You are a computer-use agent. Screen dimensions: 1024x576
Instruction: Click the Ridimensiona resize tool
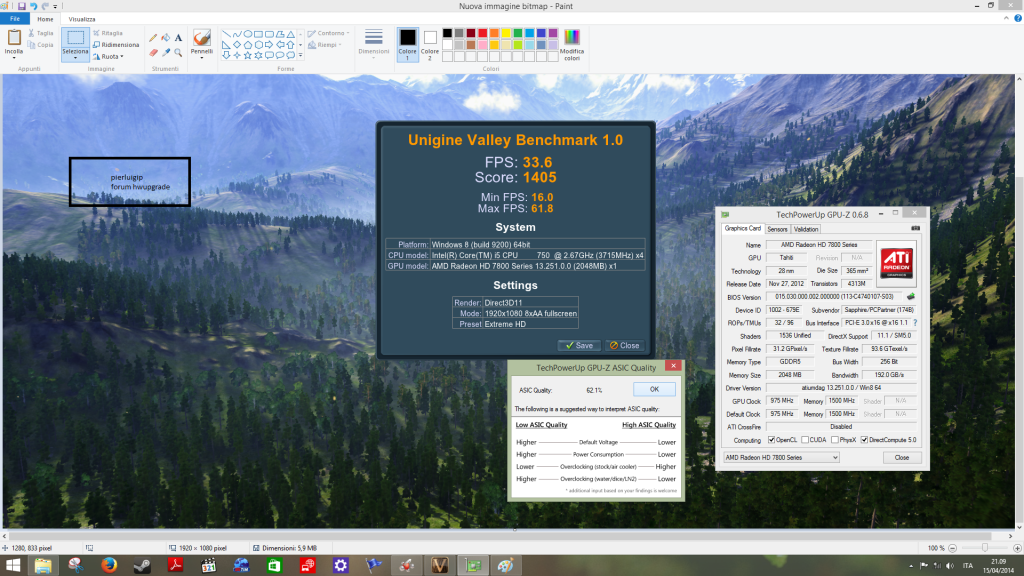115,45
